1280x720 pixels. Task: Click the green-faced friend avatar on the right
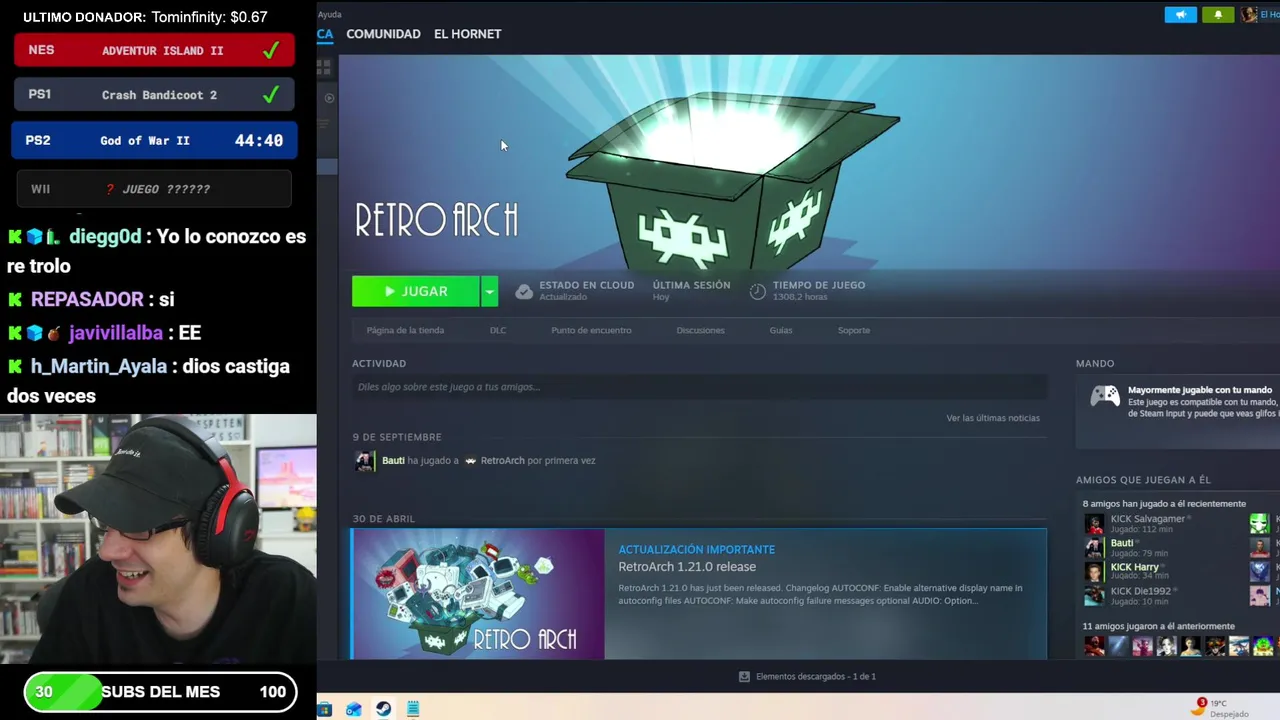[x=1259, y=523]
